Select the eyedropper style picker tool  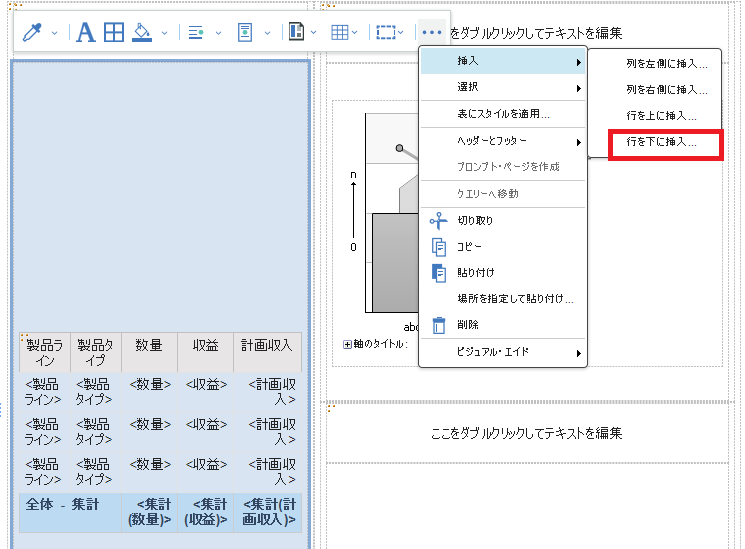coord(32,32)
